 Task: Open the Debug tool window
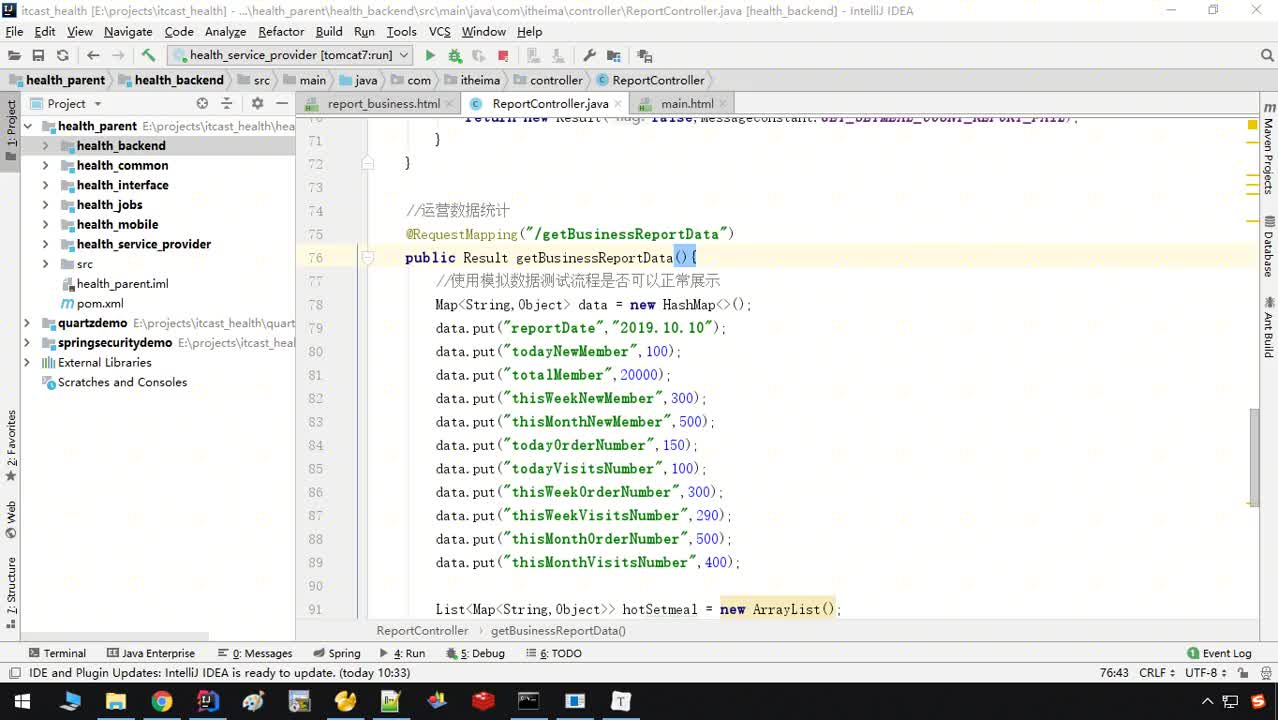click(476, 653)
